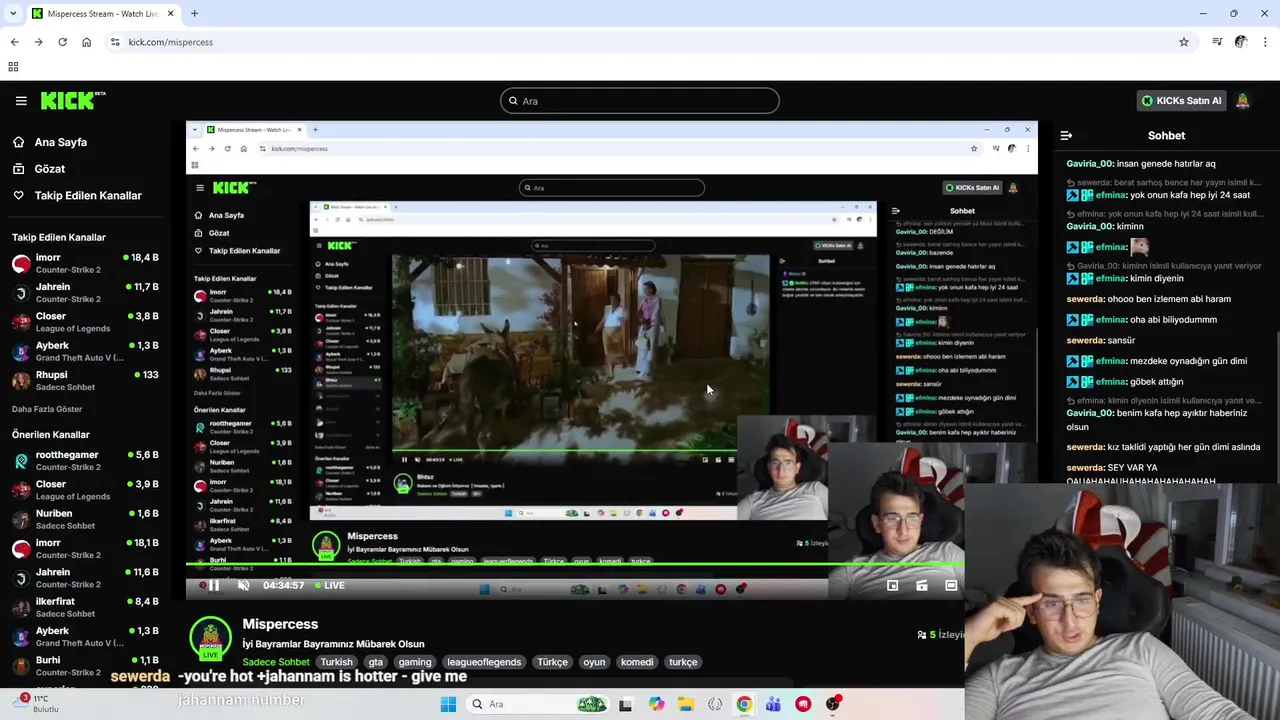Open Burhi channel with 1,1 B viewers
Screen dimensions: 1280x720
85,666
